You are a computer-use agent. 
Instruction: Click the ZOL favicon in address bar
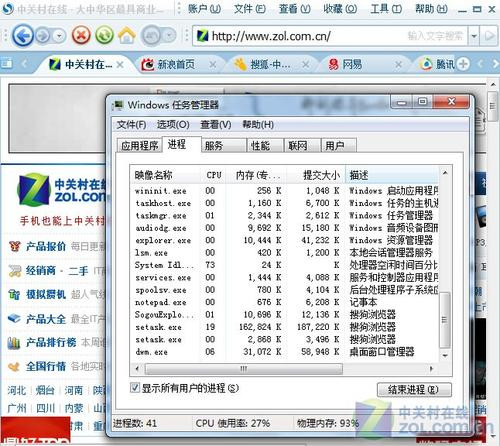[202, 36]
